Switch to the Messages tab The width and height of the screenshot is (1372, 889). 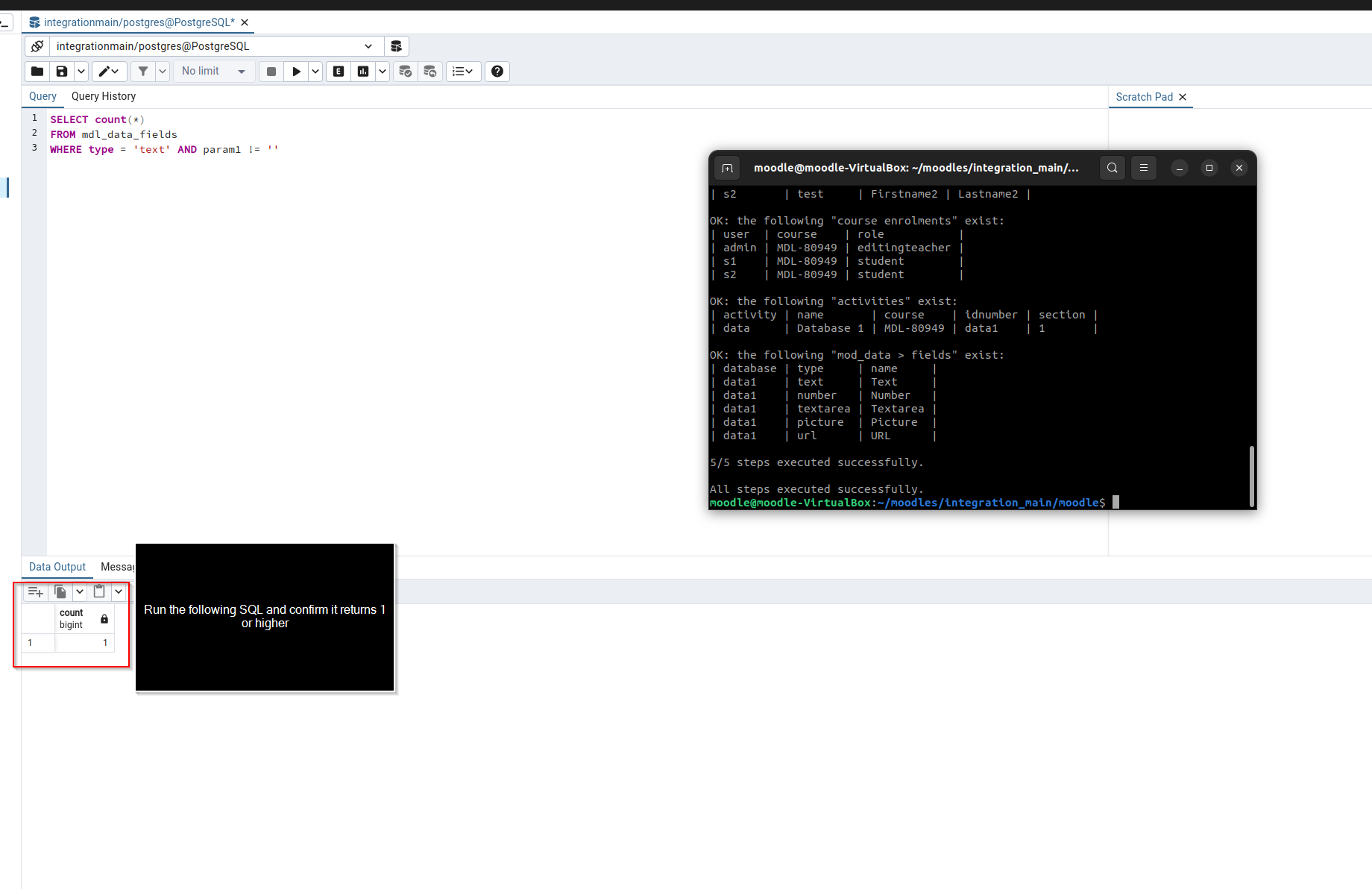[x=118, y=567]
